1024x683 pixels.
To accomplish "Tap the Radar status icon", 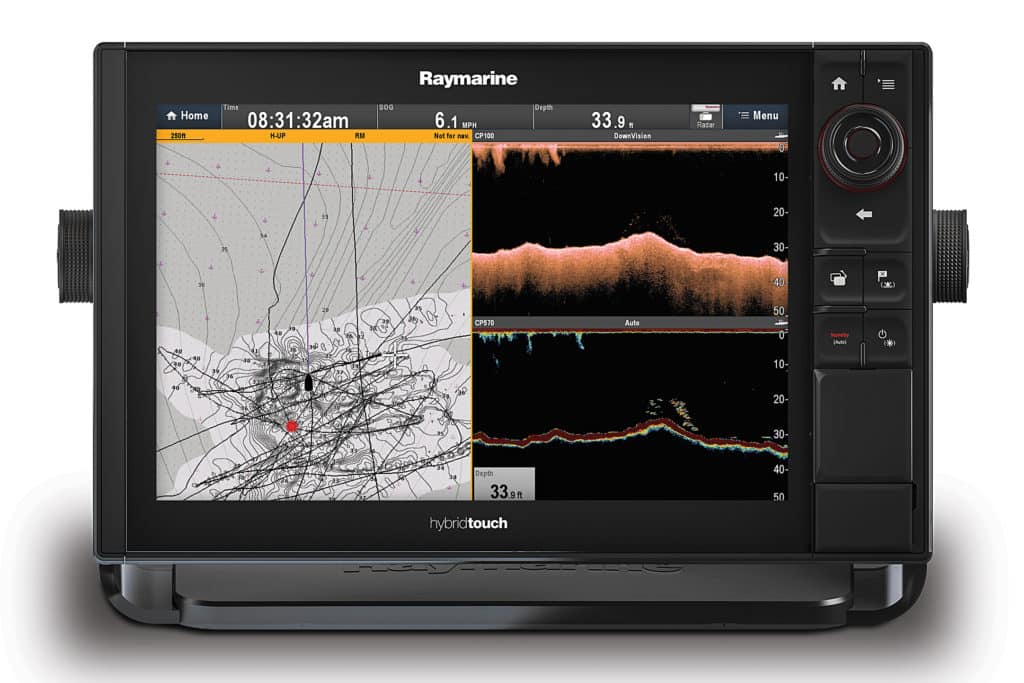I will (705, 116).
